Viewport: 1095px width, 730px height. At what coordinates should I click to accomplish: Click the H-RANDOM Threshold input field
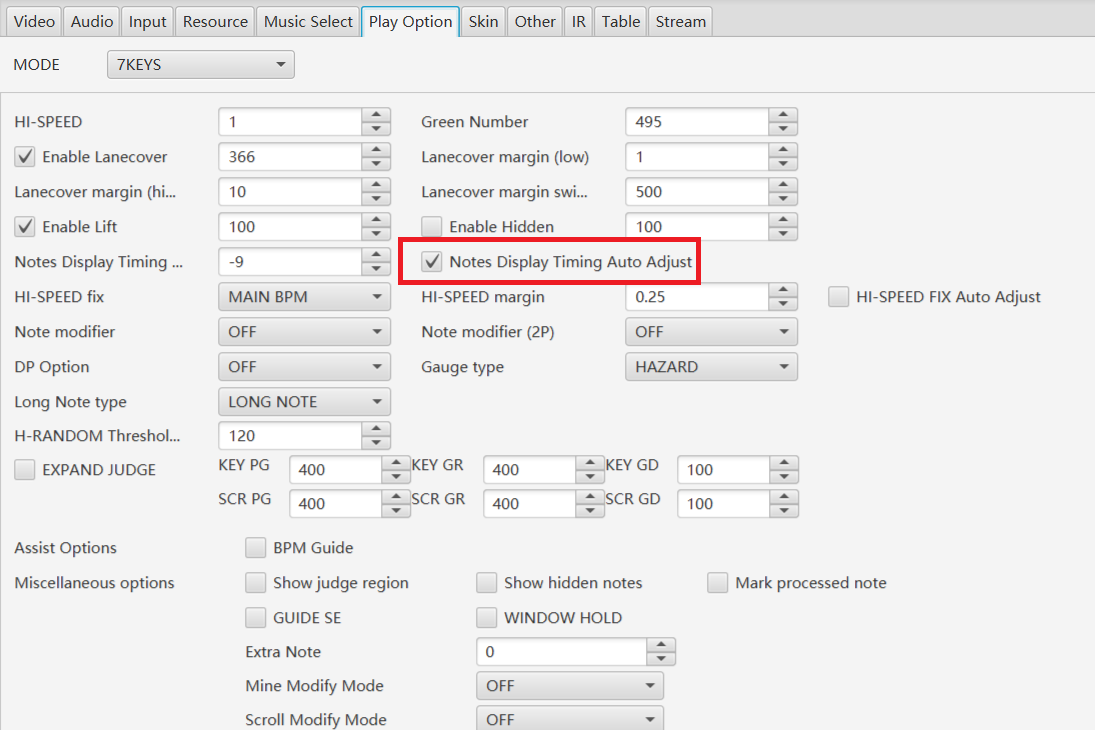[x=291, y=436]
